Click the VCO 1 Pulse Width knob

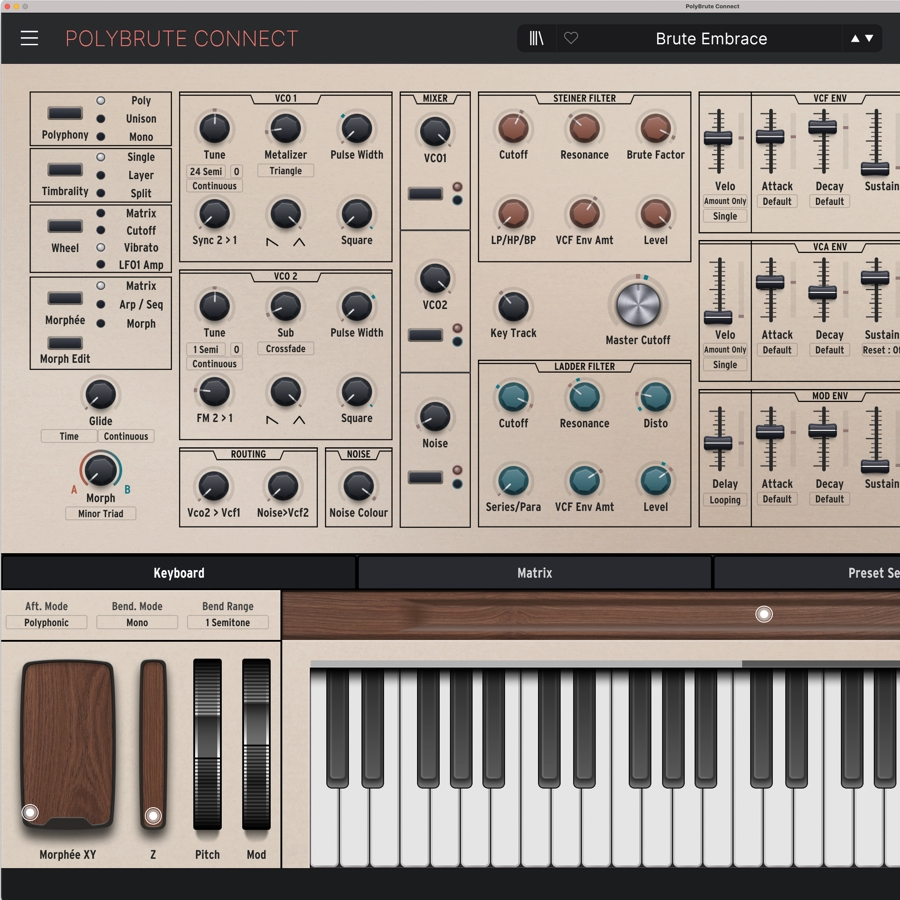click(356, 128)
